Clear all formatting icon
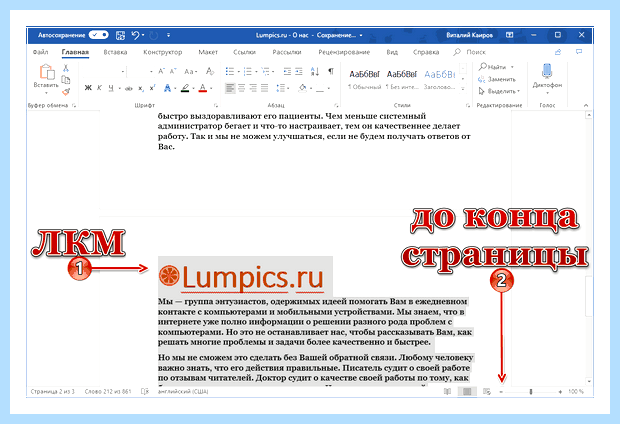The image size is (620, 424). 210,72
